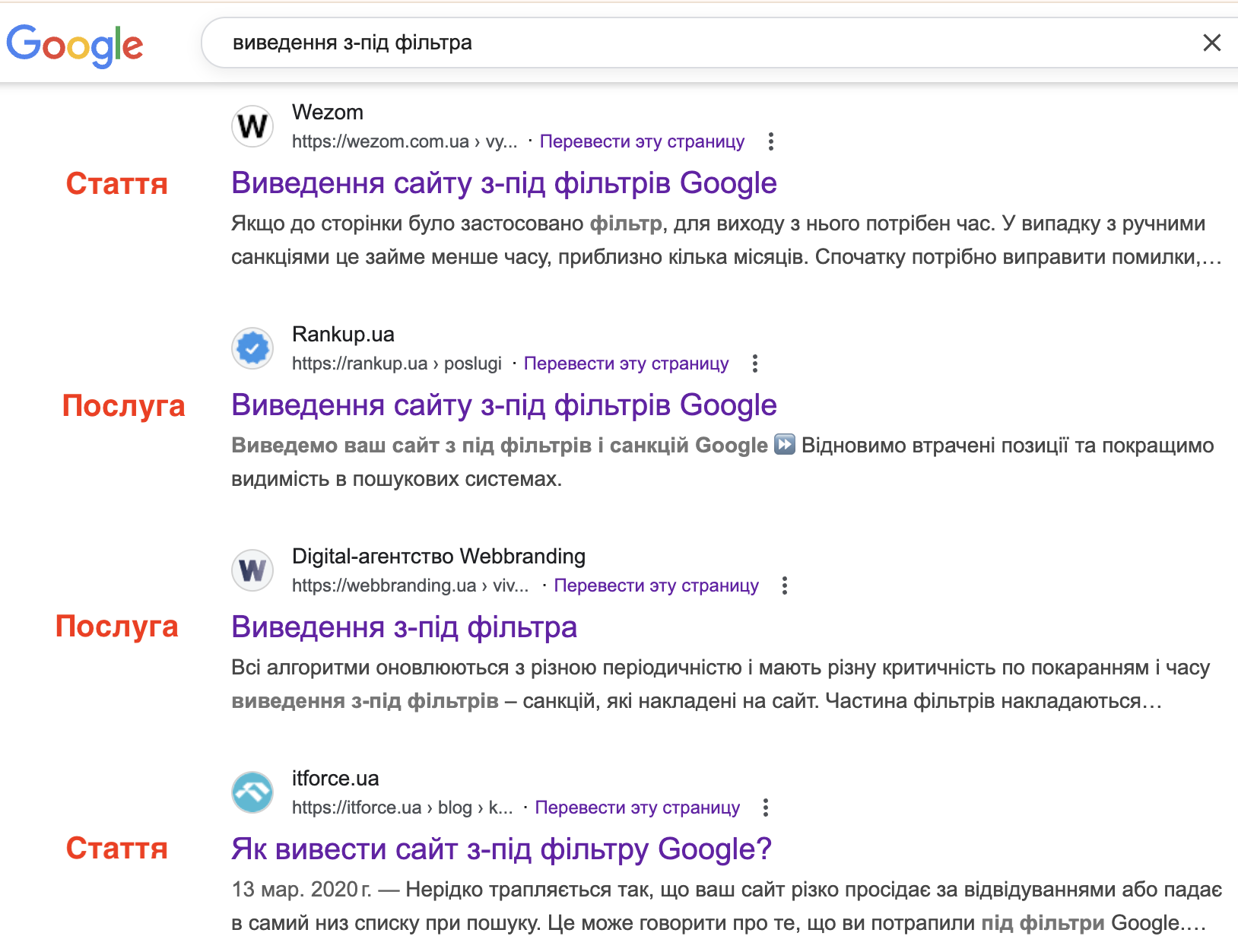Translate the Rankup.ua page link
1238x952 pixels.
click(626, 363)
